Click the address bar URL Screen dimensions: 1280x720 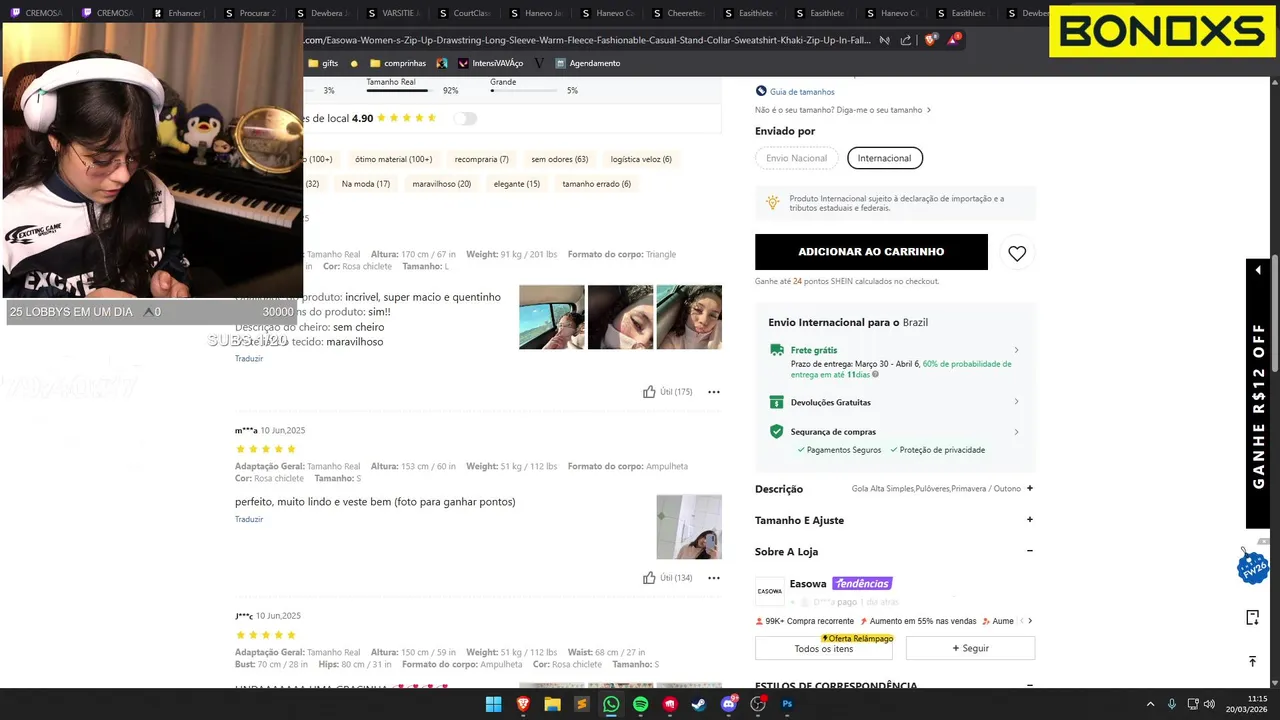tap(587, 40)
